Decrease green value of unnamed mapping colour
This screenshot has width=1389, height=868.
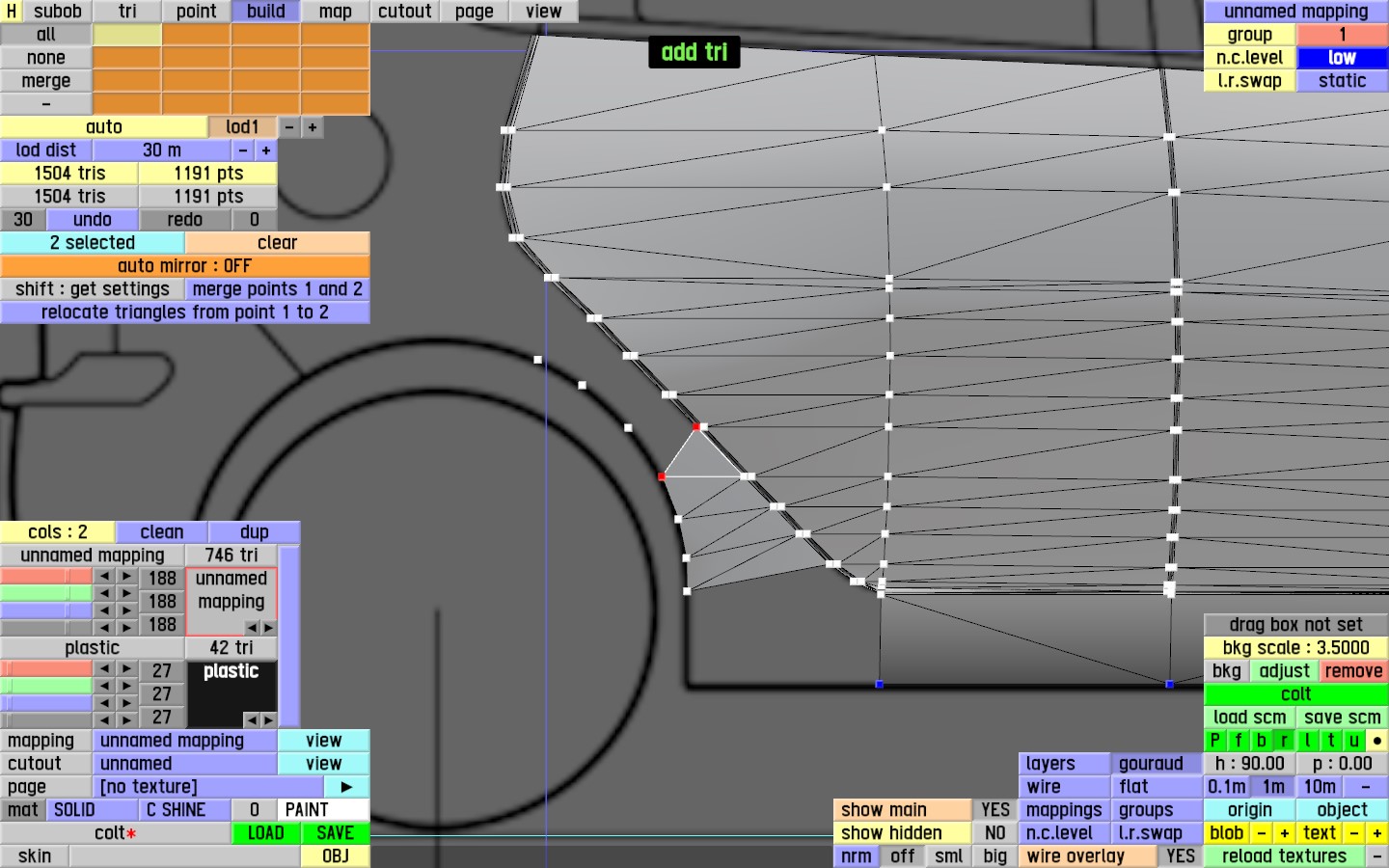(x=104, y=593)
